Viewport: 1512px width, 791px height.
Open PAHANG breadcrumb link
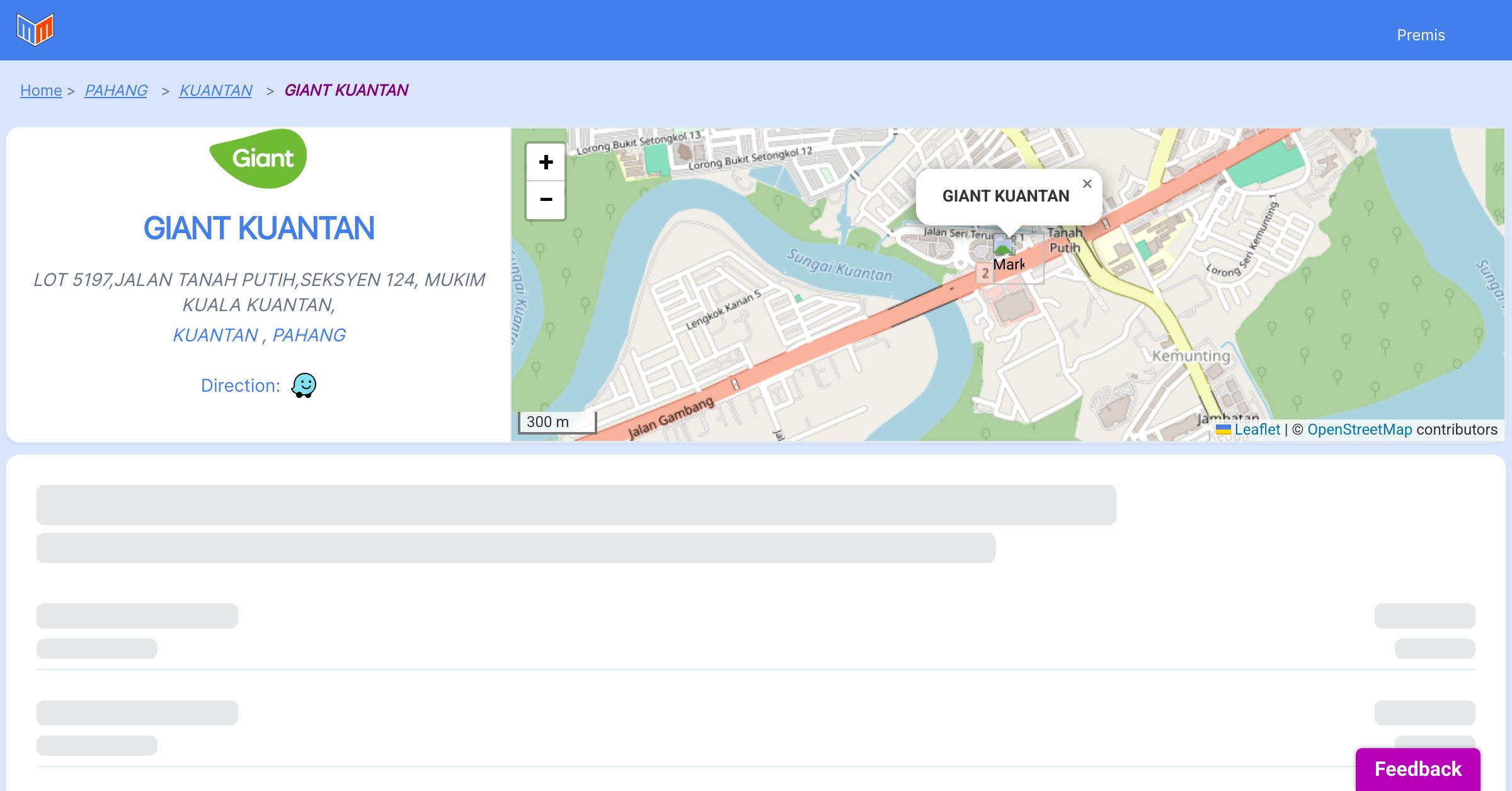[116, 91]
